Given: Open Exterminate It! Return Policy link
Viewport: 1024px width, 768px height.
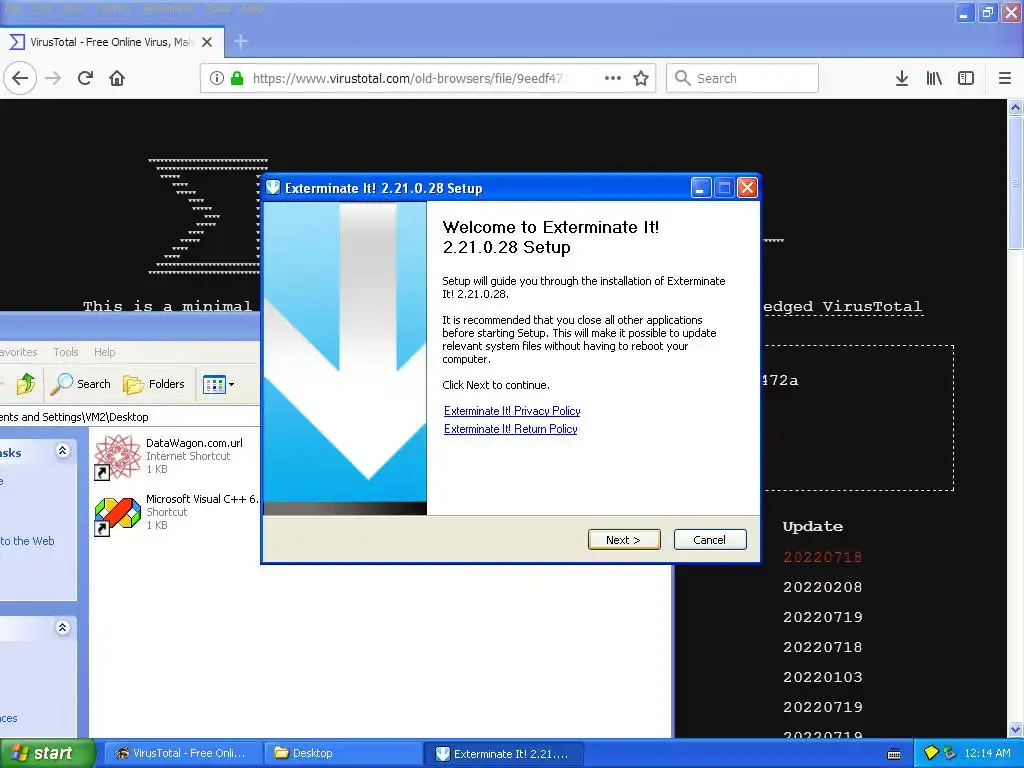Looking at the screenshot, I should [x=511, y=429].
